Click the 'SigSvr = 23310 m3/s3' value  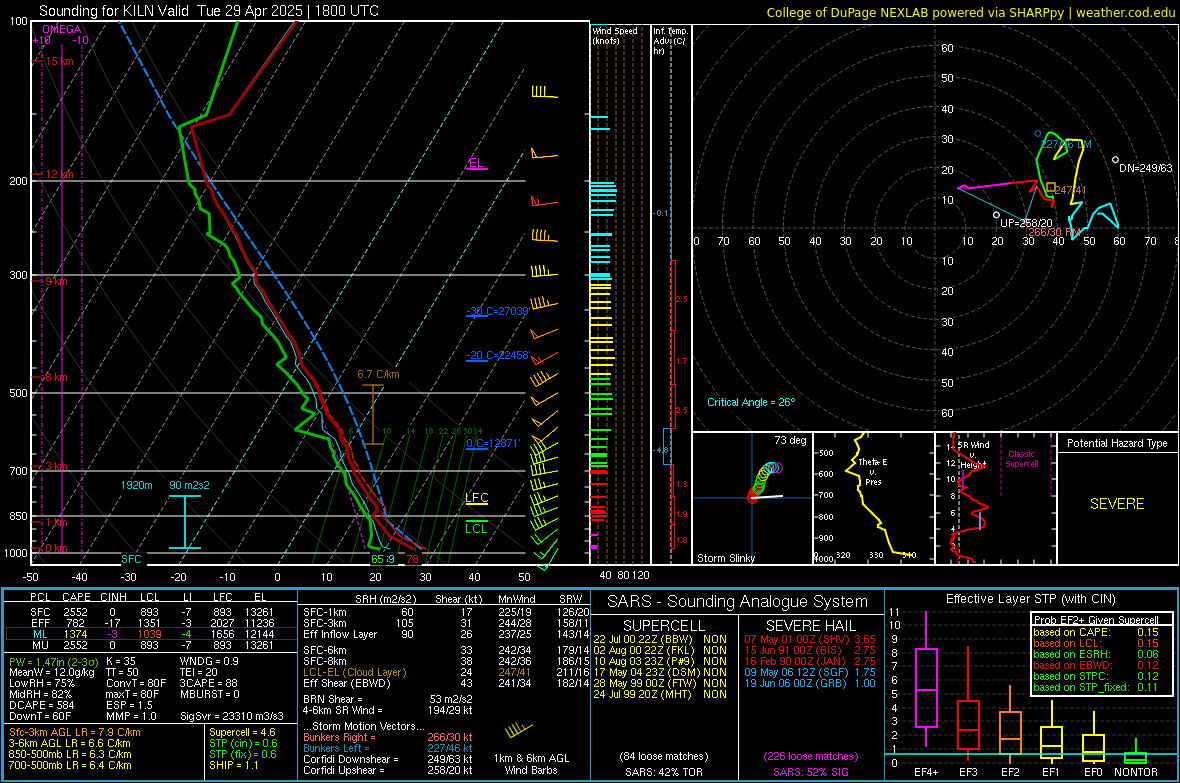(x=232, y=716)
